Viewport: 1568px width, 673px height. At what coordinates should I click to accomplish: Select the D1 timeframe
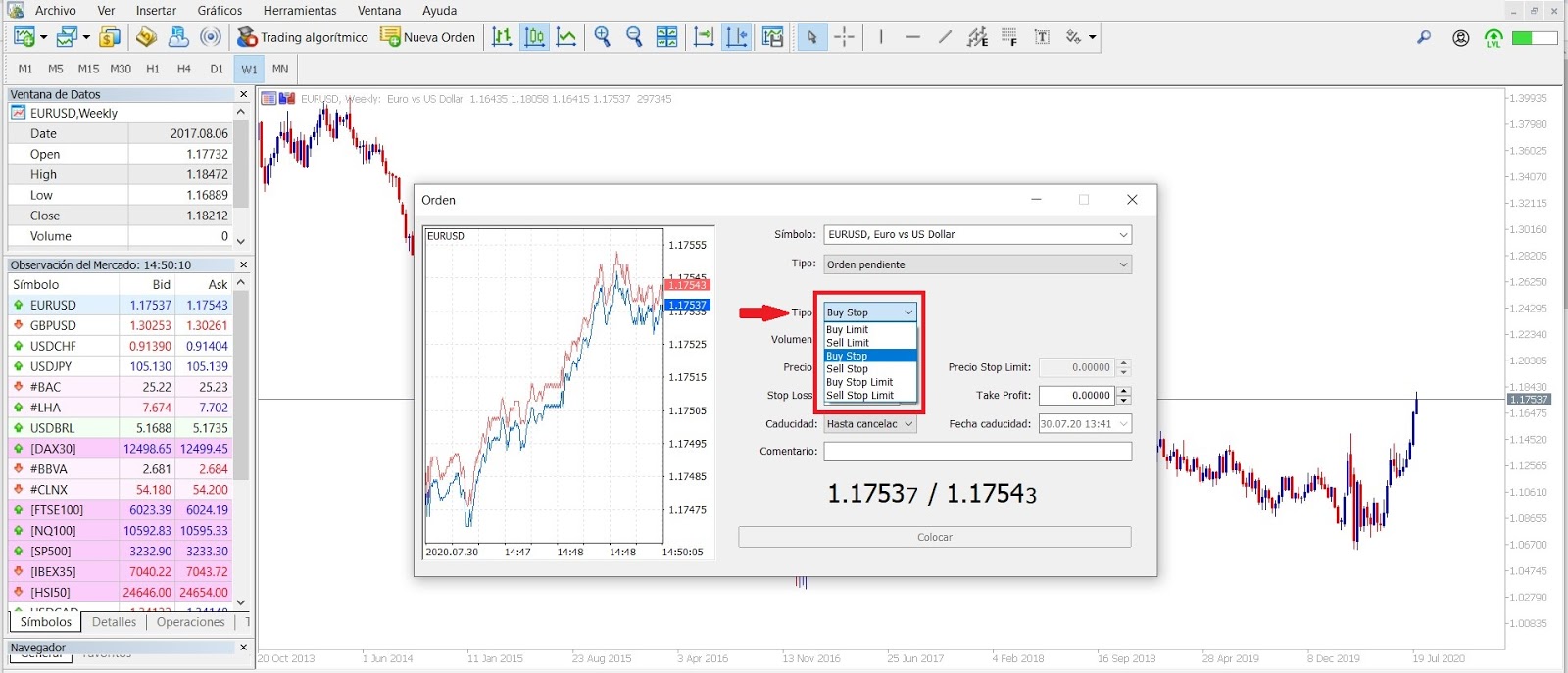tap(217, 69)
